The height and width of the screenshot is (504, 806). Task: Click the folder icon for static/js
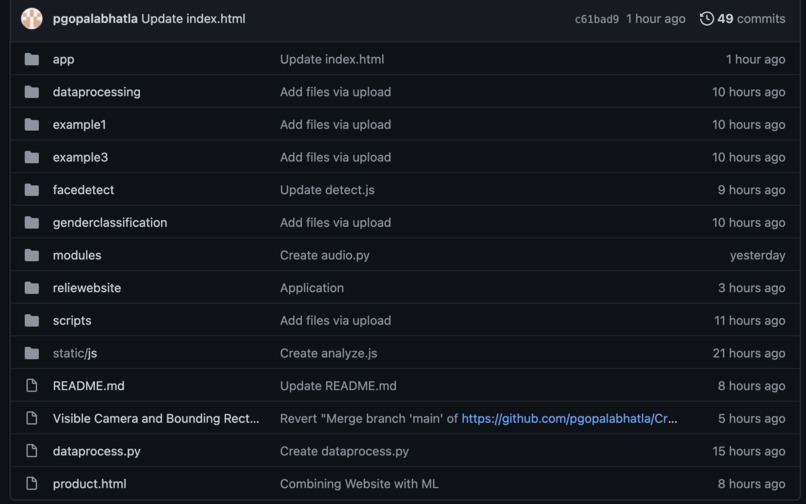click(x=32, y=353)
